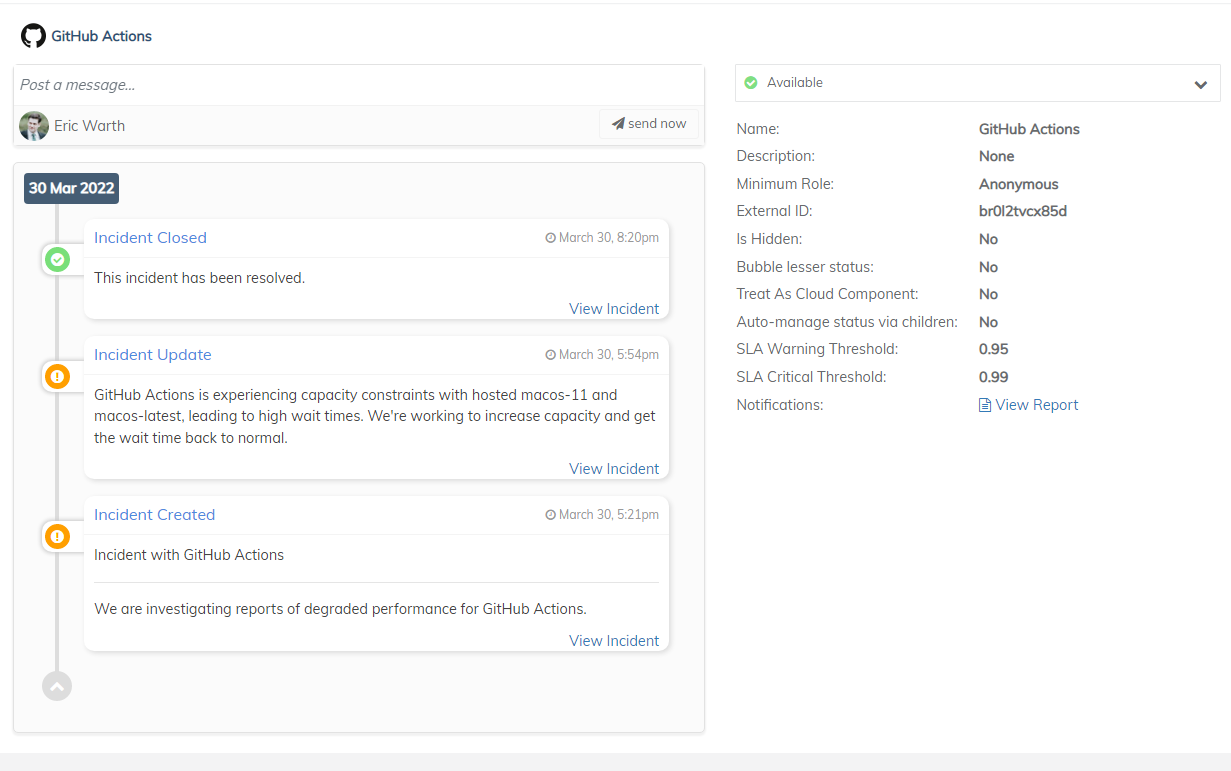Click the green Incident Closed timeline marker
1231x771 pixels.
click(57, 260)
